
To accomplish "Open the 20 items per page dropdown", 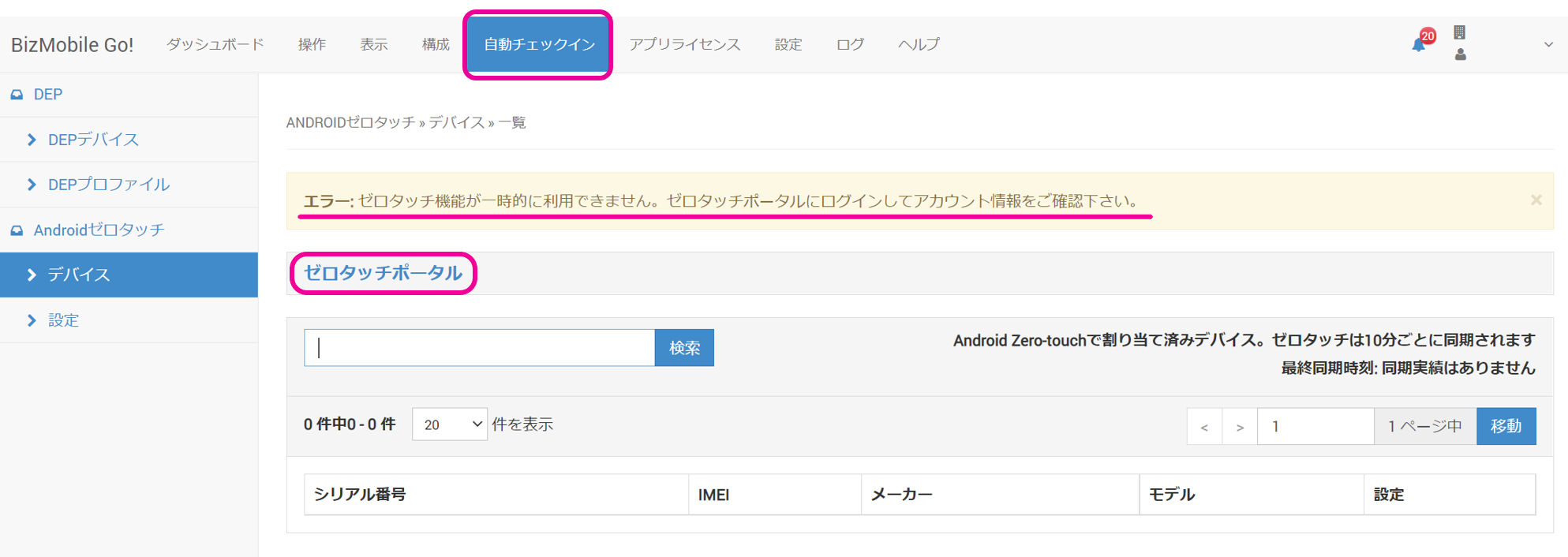I will click(x=449, y=424).
